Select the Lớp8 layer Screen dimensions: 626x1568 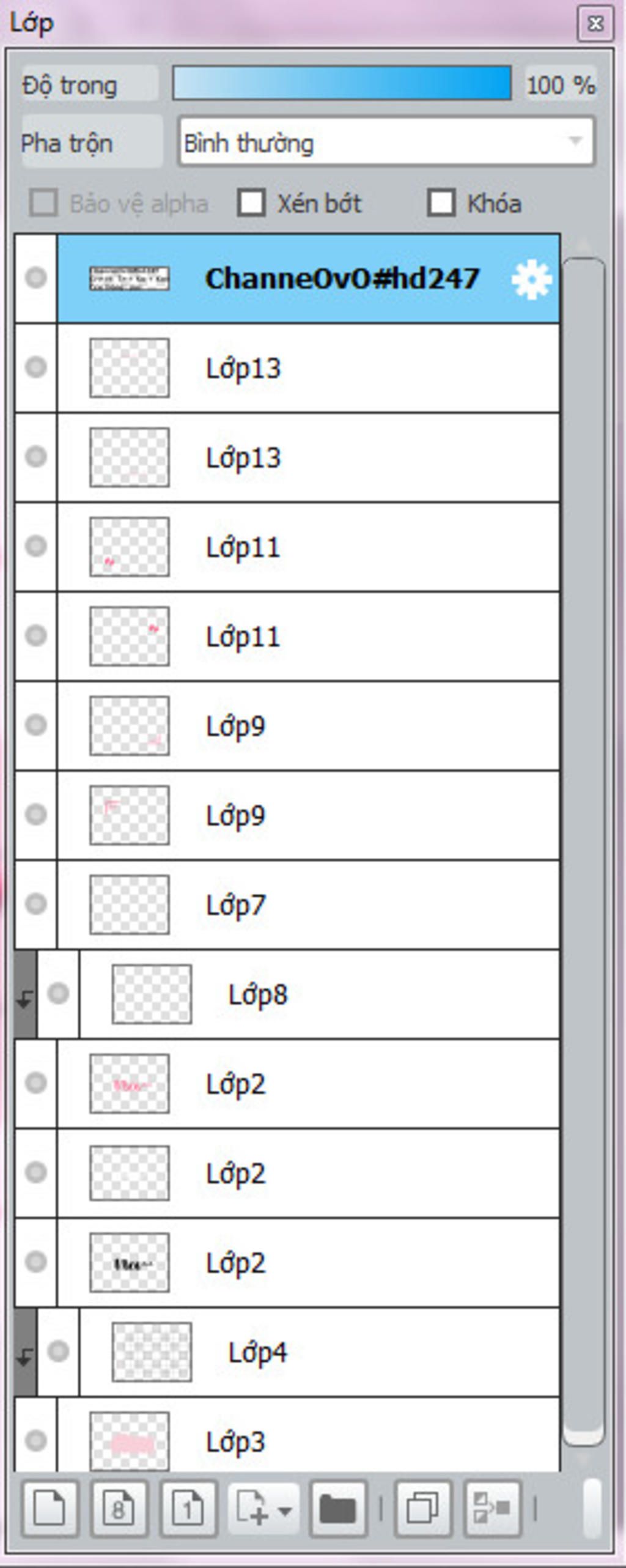point(320,994)
